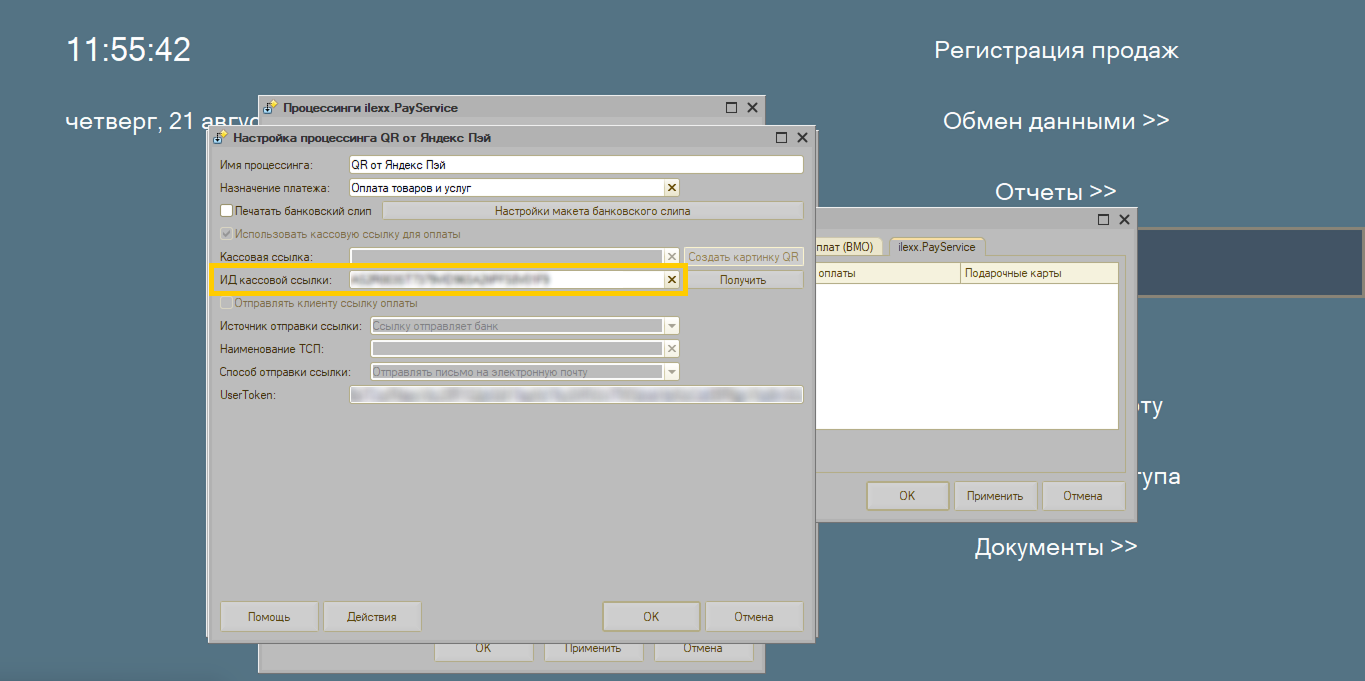Toggle Использовать кассовую ссылку для оплаты checkbox

coord(226,234)
